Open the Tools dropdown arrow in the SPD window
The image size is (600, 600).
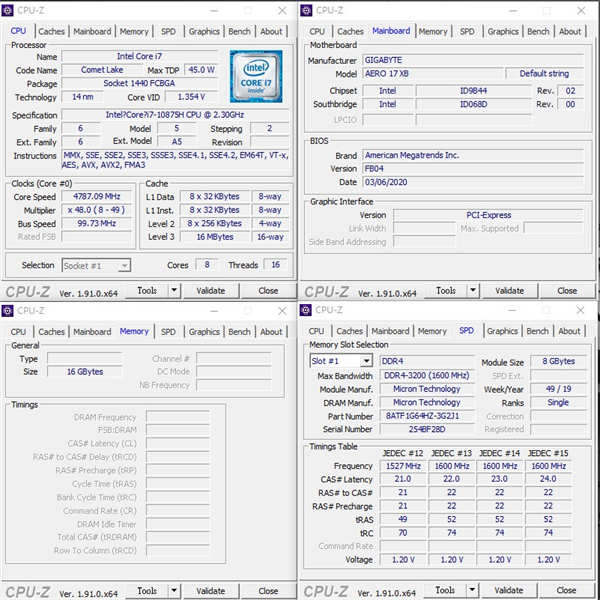click(473, 590)
